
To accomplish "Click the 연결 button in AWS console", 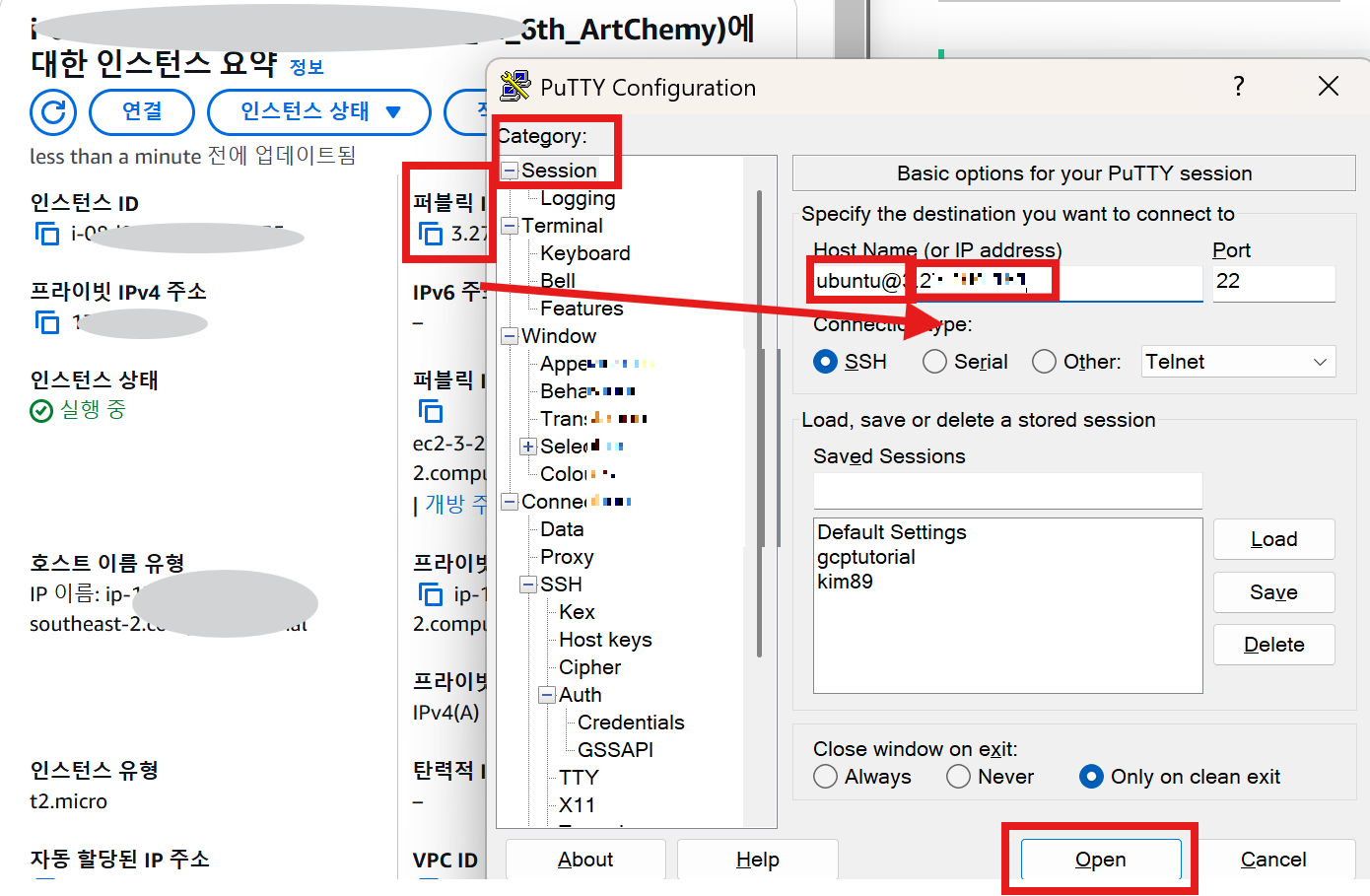I will 142,112.
